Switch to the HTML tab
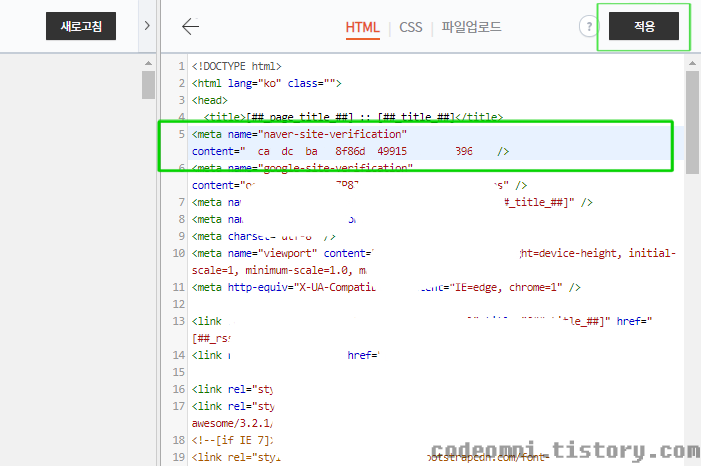The height and width of the screenshot is (466, 701). [363, 27]
